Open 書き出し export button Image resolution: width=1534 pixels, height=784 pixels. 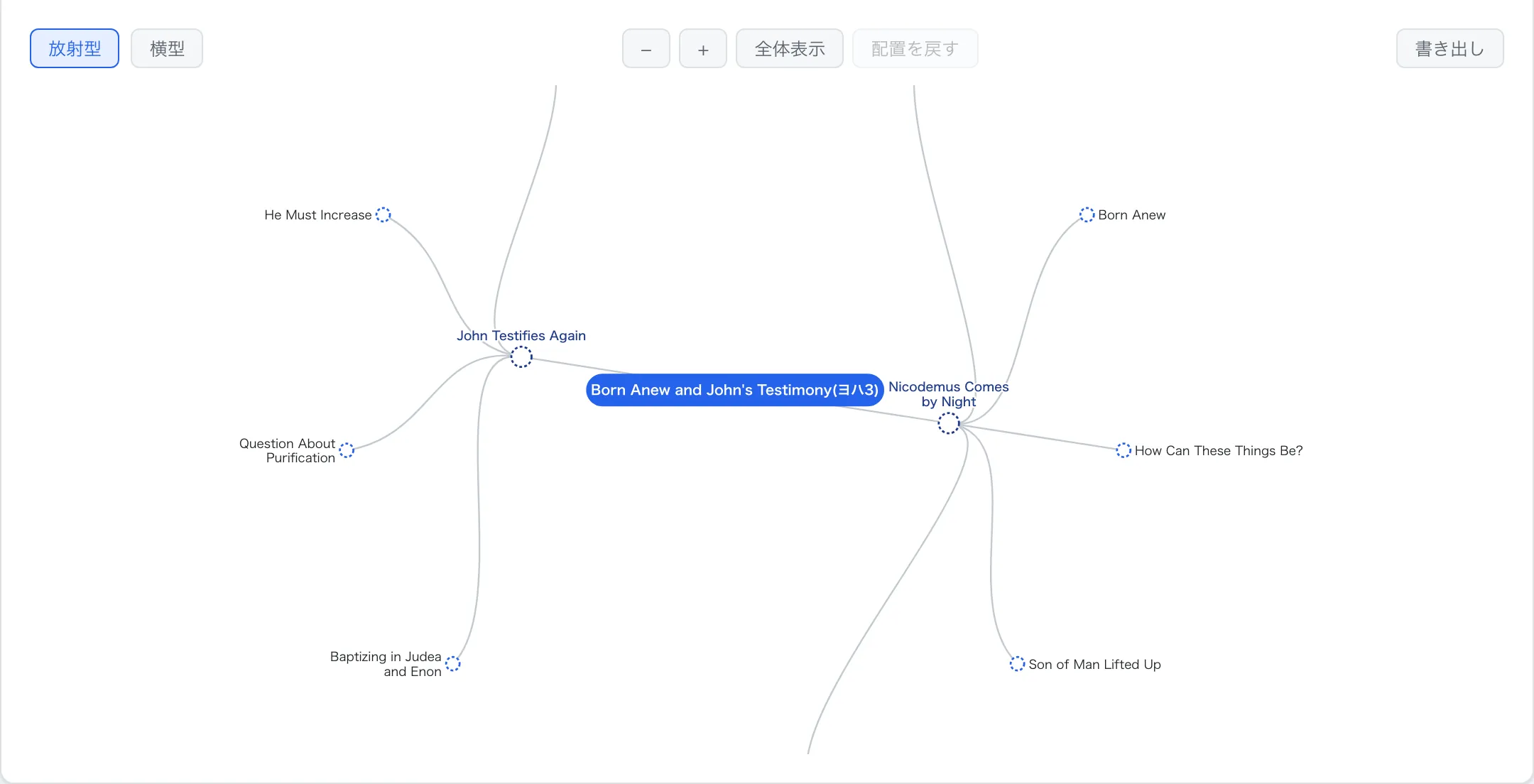tap(1450, 48)
